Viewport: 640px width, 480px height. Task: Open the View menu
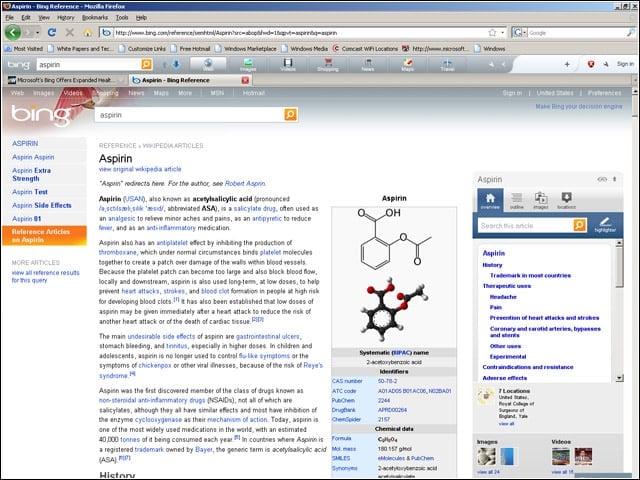[44, 18]
